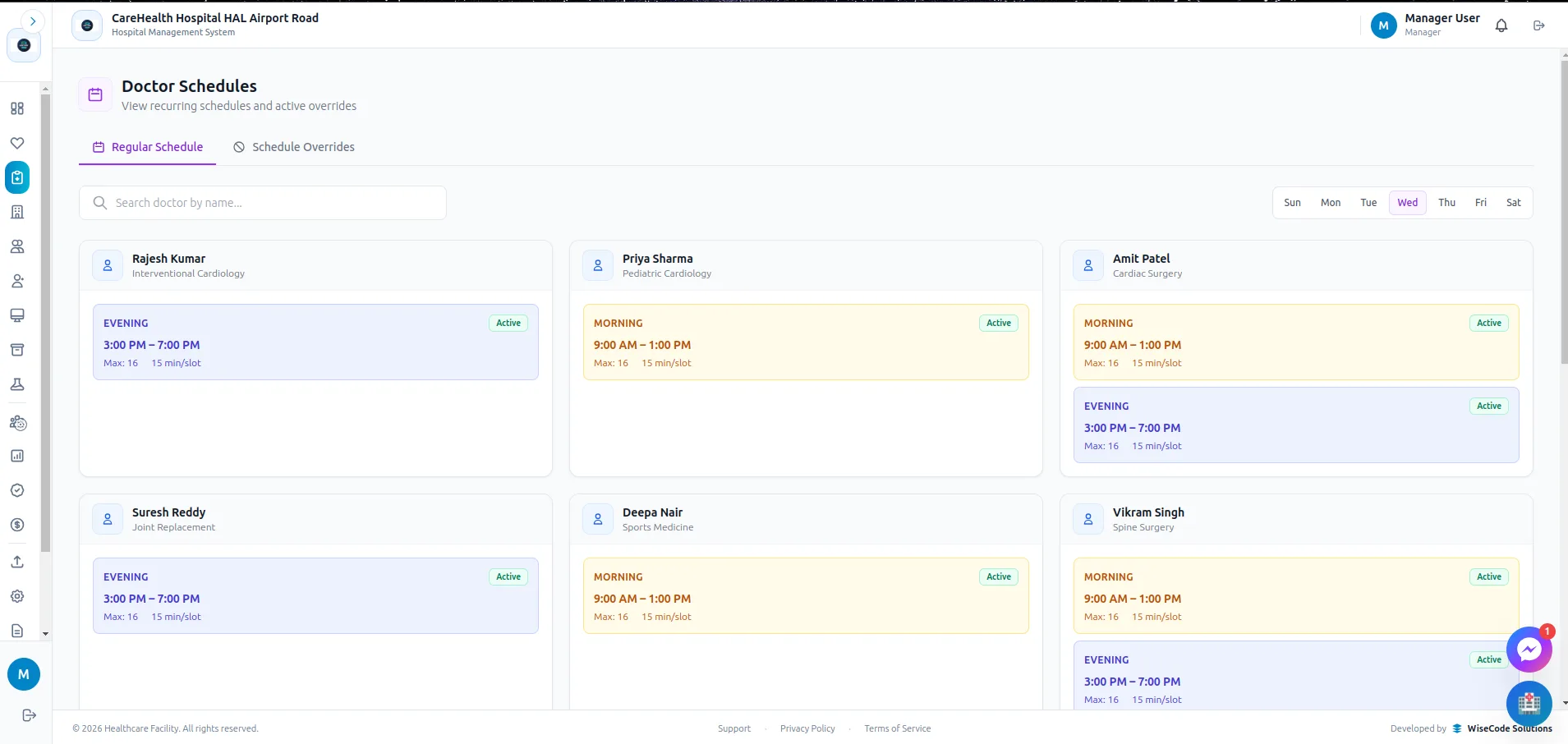Click the bar chart reports icon
This screenshot has width=1568, height=744.
(17, 456)
